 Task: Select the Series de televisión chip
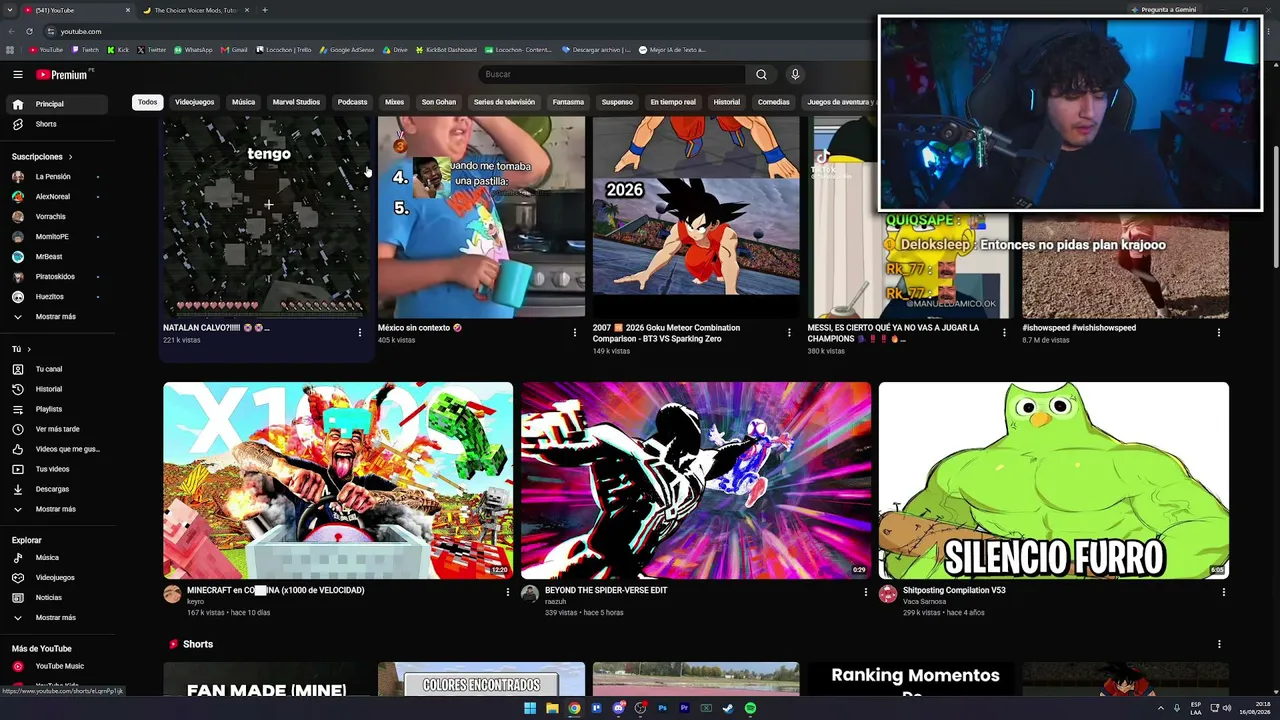504,102
